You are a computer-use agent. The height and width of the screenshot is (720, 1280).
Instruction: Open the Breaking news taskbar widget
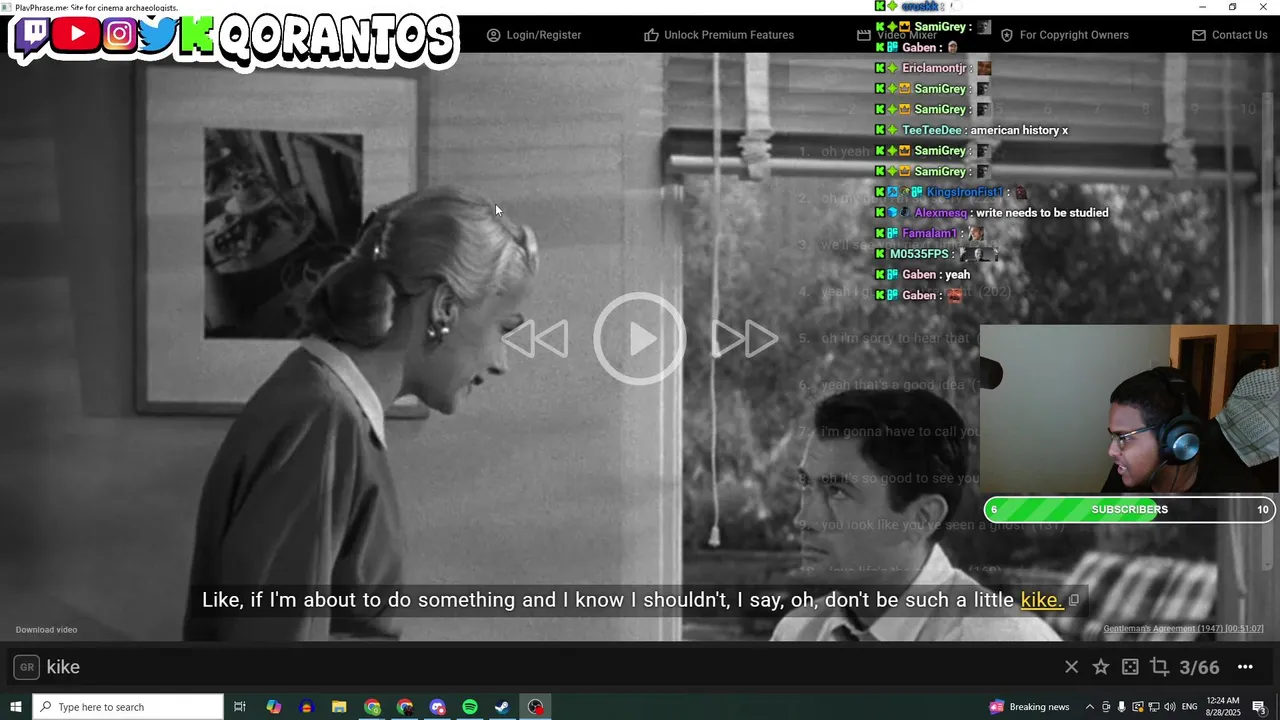pyautogui.click(x=1029, y=707)
